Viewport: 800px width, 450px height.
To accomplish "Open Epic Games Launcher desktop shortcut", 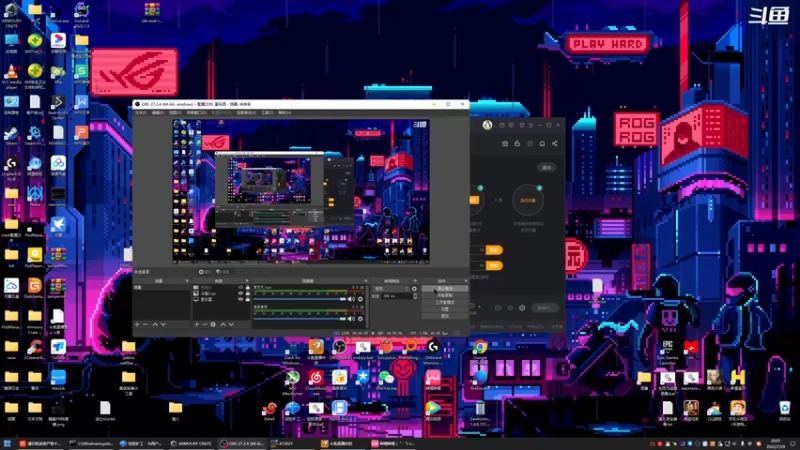I will pyautogui.click(x=667, y=351).
